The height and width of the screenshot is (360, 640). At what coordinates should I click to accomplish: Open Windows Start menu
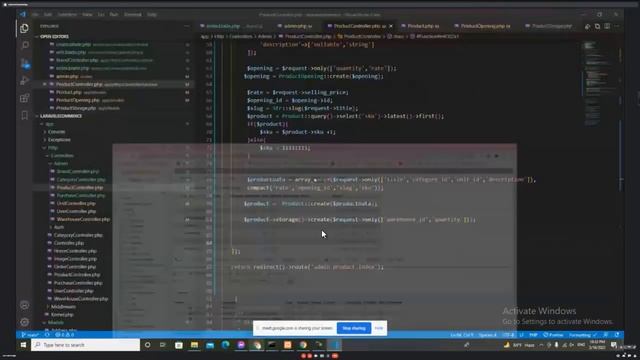(x=23, y=345)
